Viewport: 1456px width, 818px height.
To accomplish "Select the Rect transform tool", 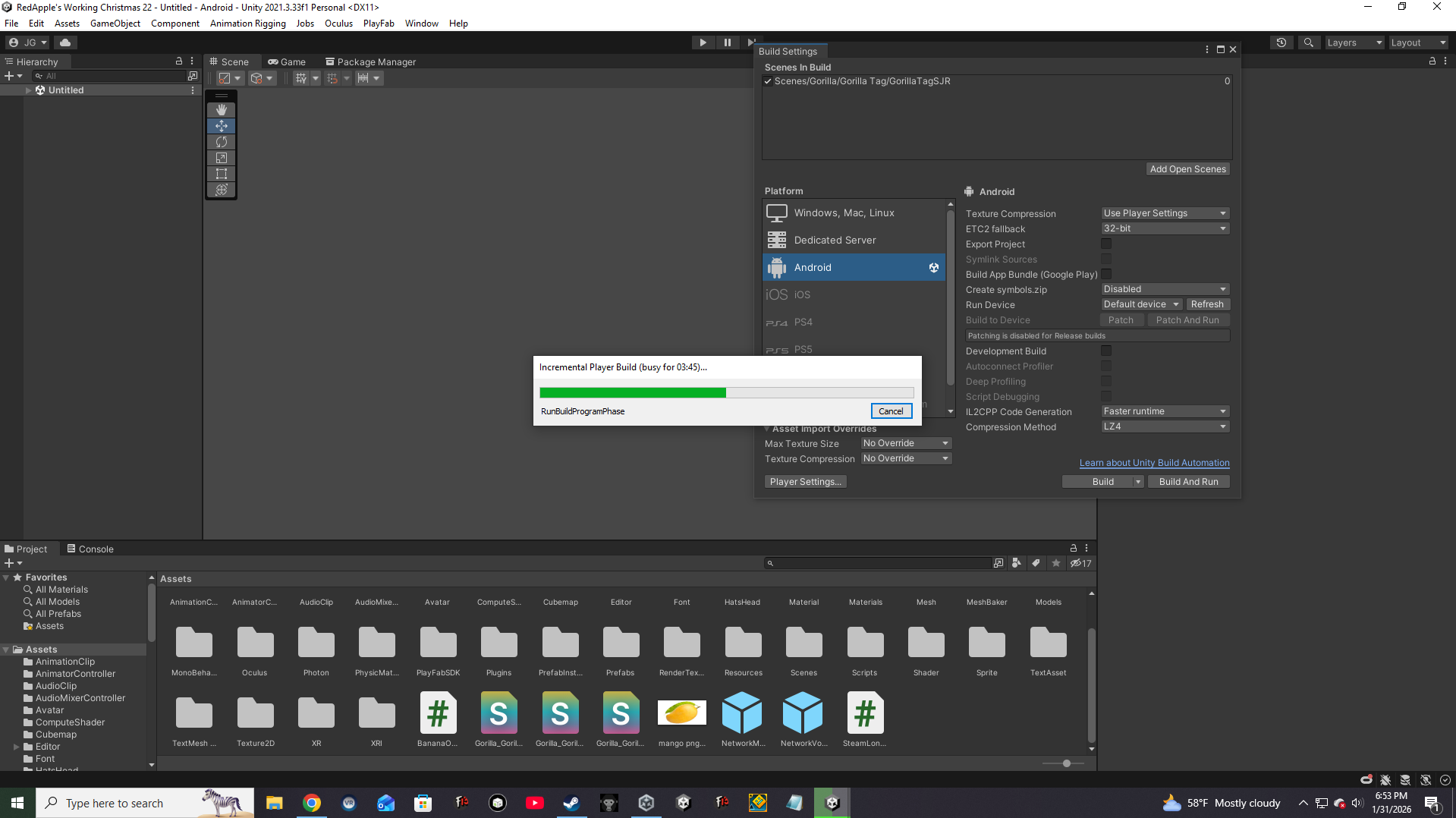I will 222,174.
